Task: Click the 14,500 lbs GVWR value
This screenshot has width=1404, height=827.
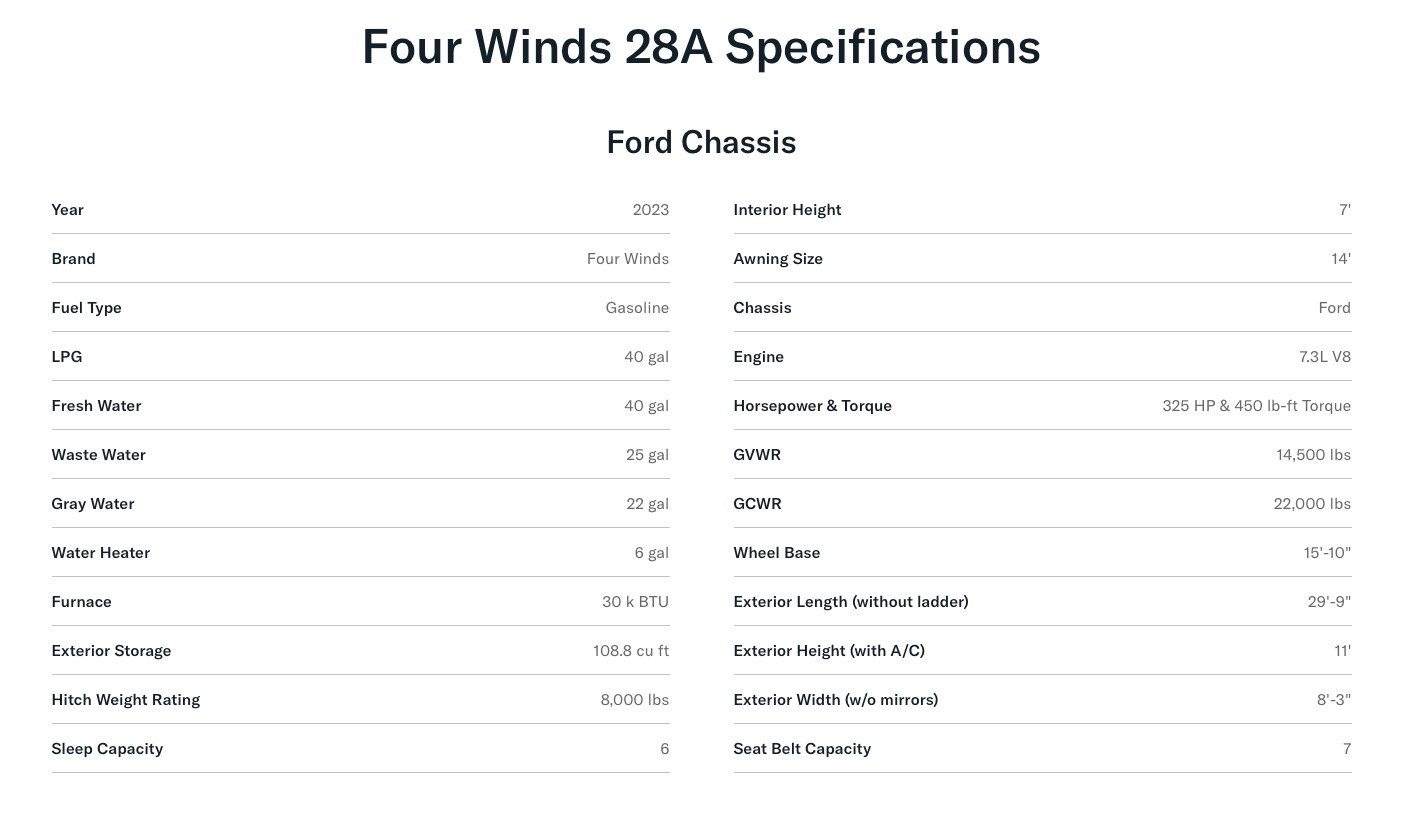Action: click(x=1313, y=455)
